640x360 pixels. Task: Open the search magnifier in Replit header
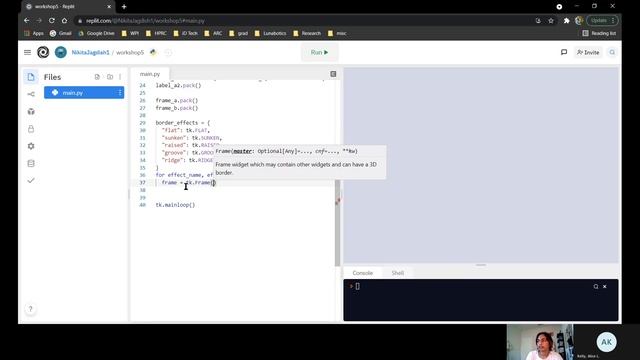pos(612,52)
